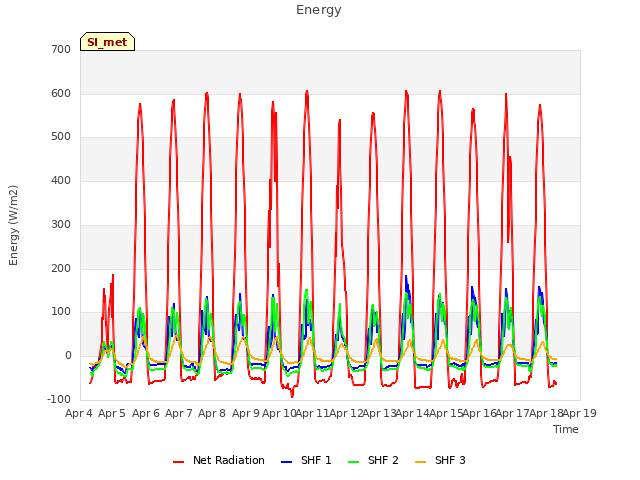Click the 600 y-axis tick label
Image resolution: width=640 pixels, height=480 pixels.
(61, 93)
